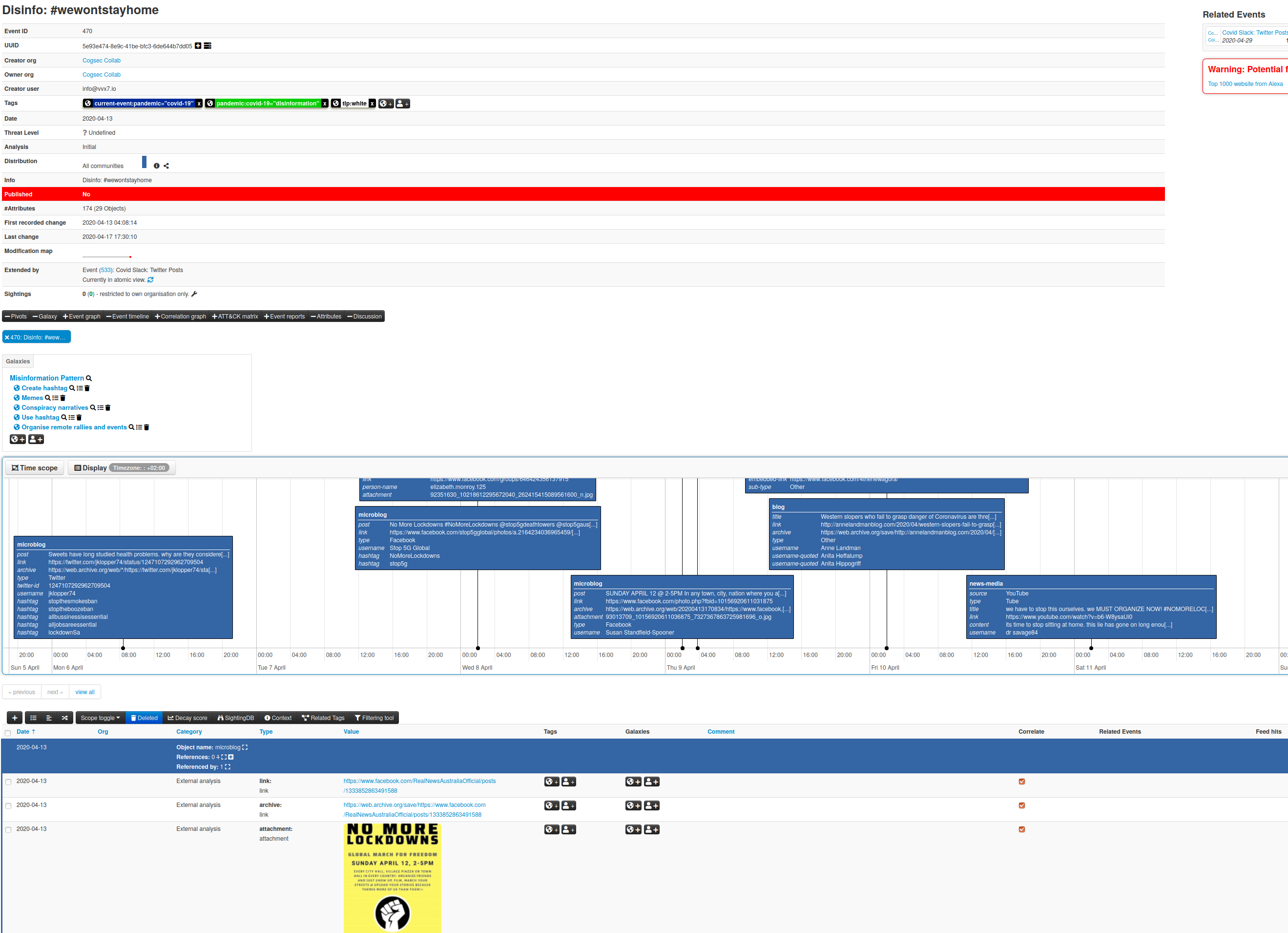Open the Time scope tab
Screen dimensions: 1288x933
(35, 467)
